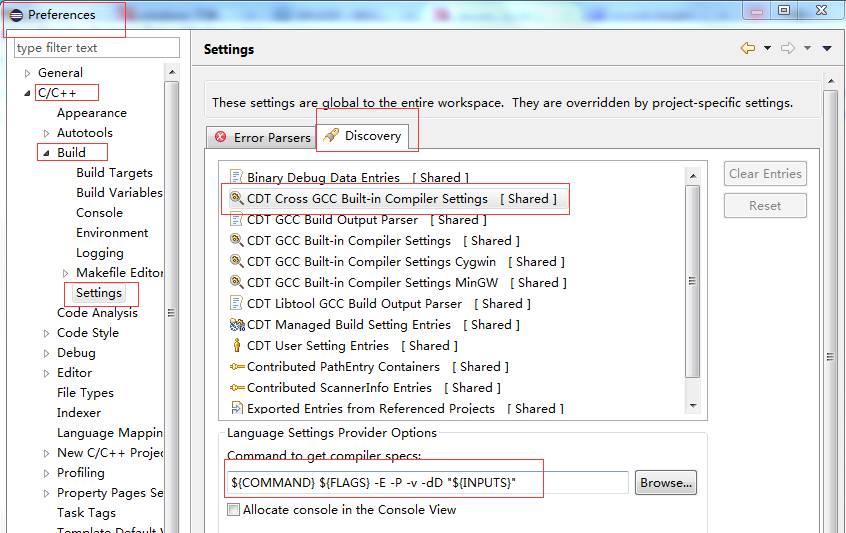
Task: Select Language Mappings in the tree
Action: [x=110, y=433]
